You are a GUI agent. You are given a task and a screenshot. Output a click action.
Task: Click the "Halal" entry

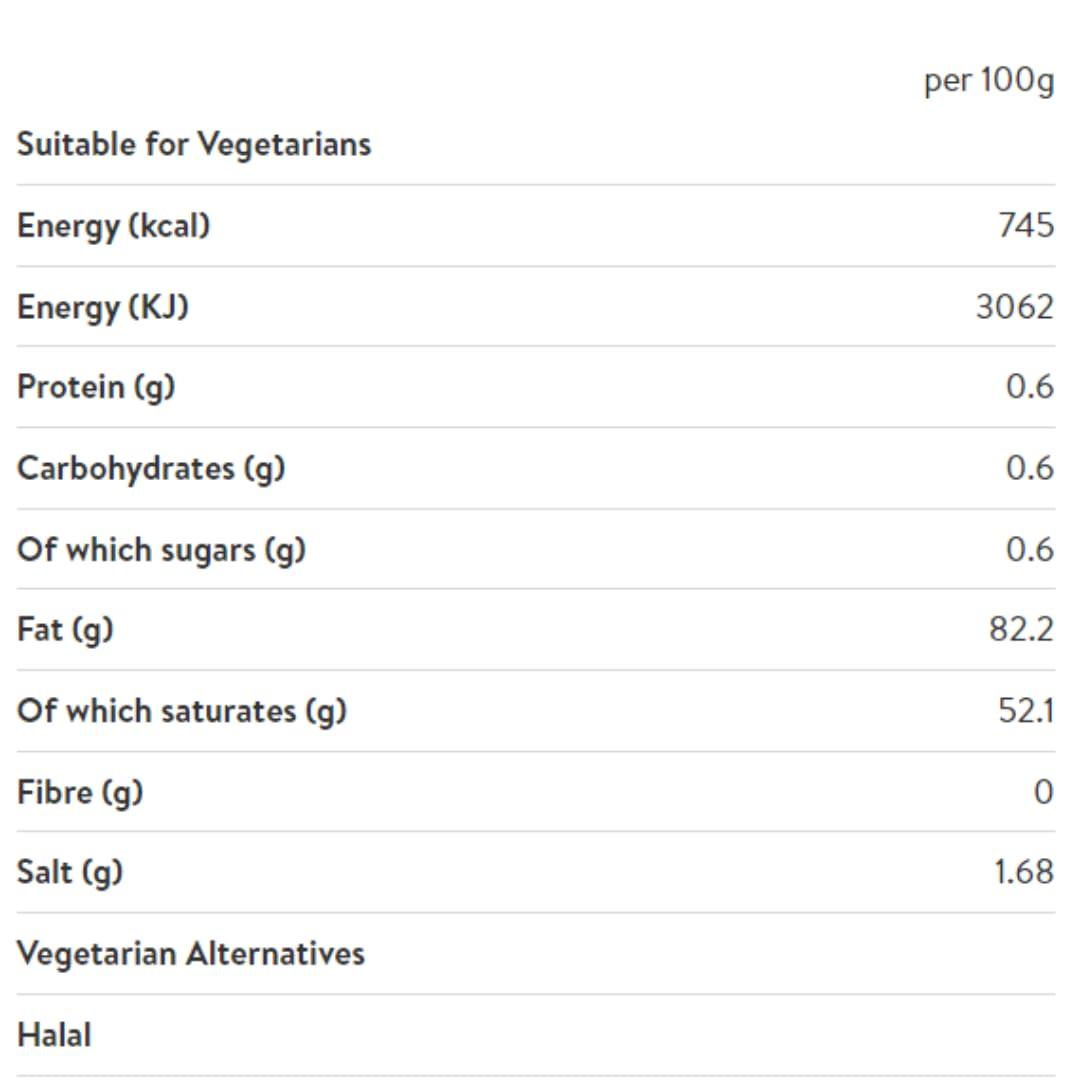coord(54,1035)
